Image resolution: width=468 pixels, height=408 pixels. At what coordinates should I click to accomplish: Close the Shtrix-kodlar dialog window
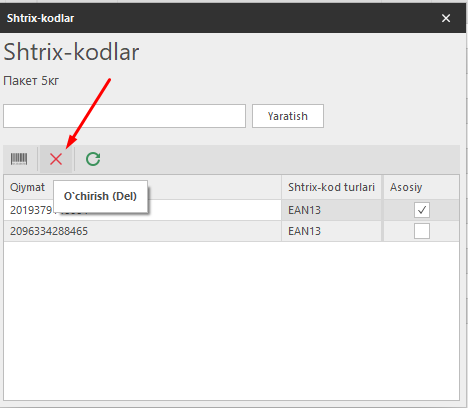coord(446,18)
